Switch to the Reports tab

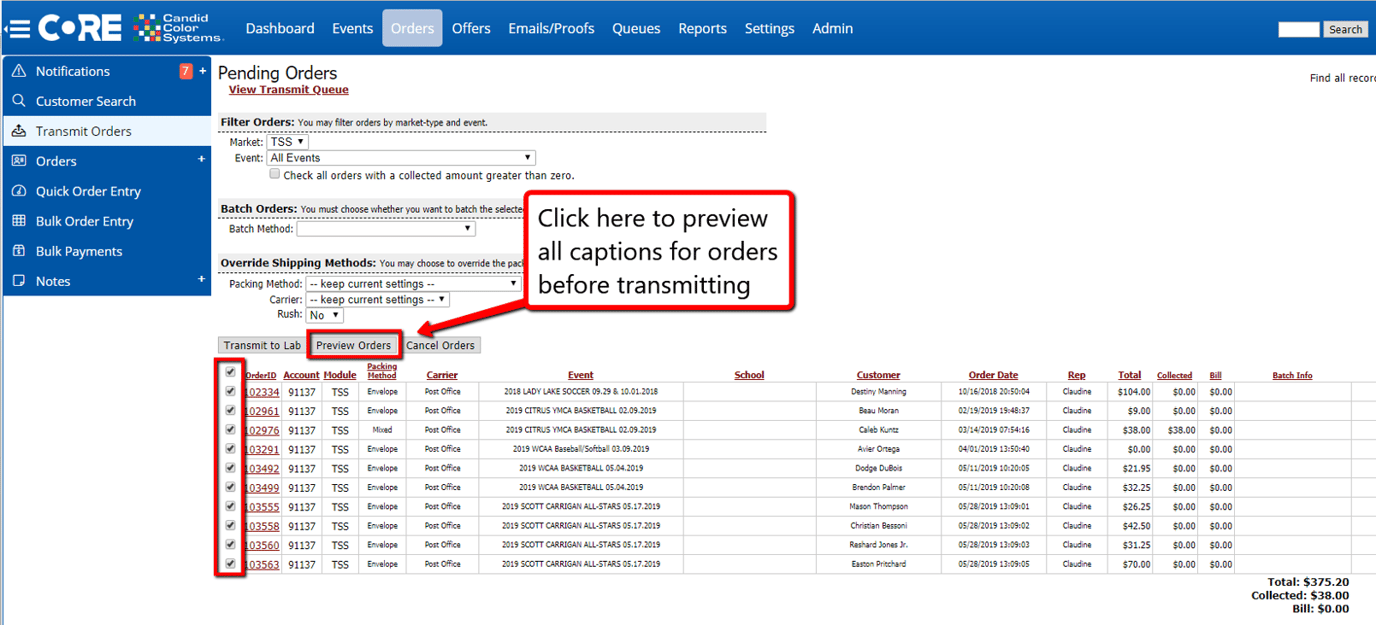click(702, 28)
